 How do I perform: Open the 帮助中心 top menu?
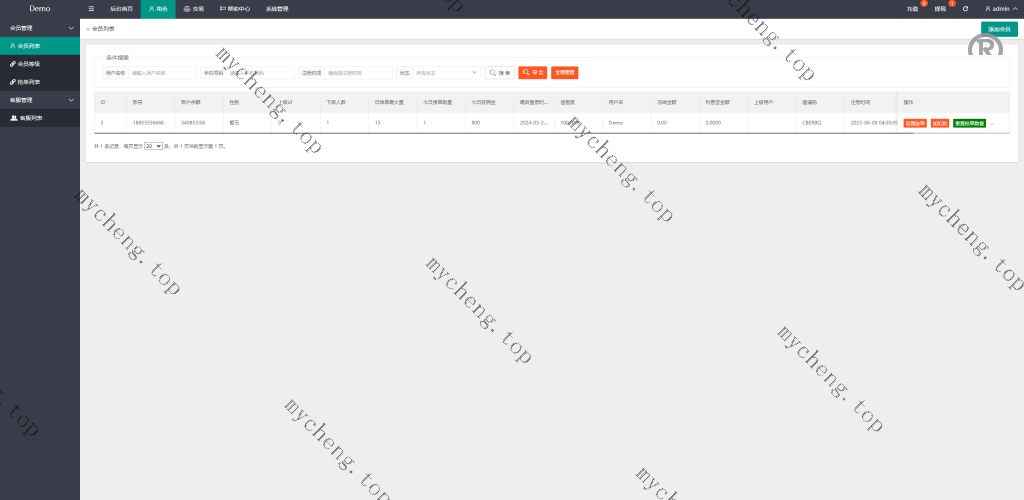tap(235, 8)
